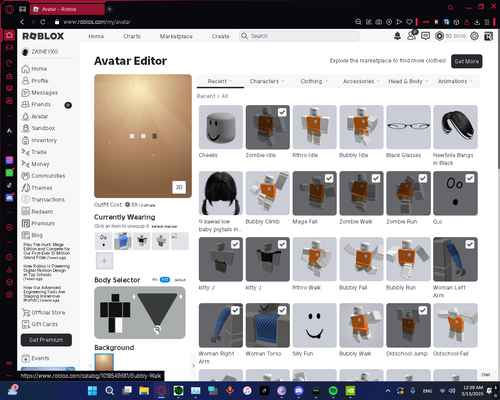500x400 pixels.
Task: Expand the Head & Body dropdown
Action: pyautogui.click(x=408, y=81)
